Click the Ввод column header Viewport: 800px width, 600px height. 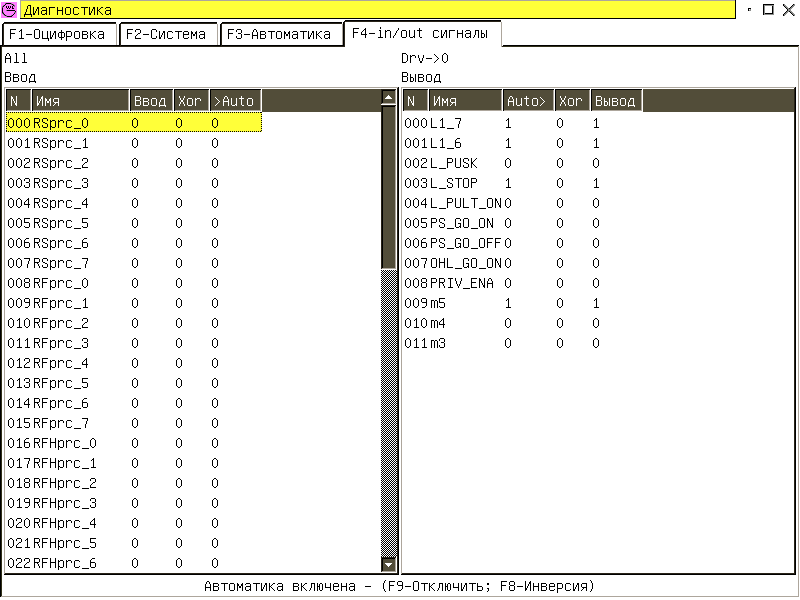[x=151, y=101]
